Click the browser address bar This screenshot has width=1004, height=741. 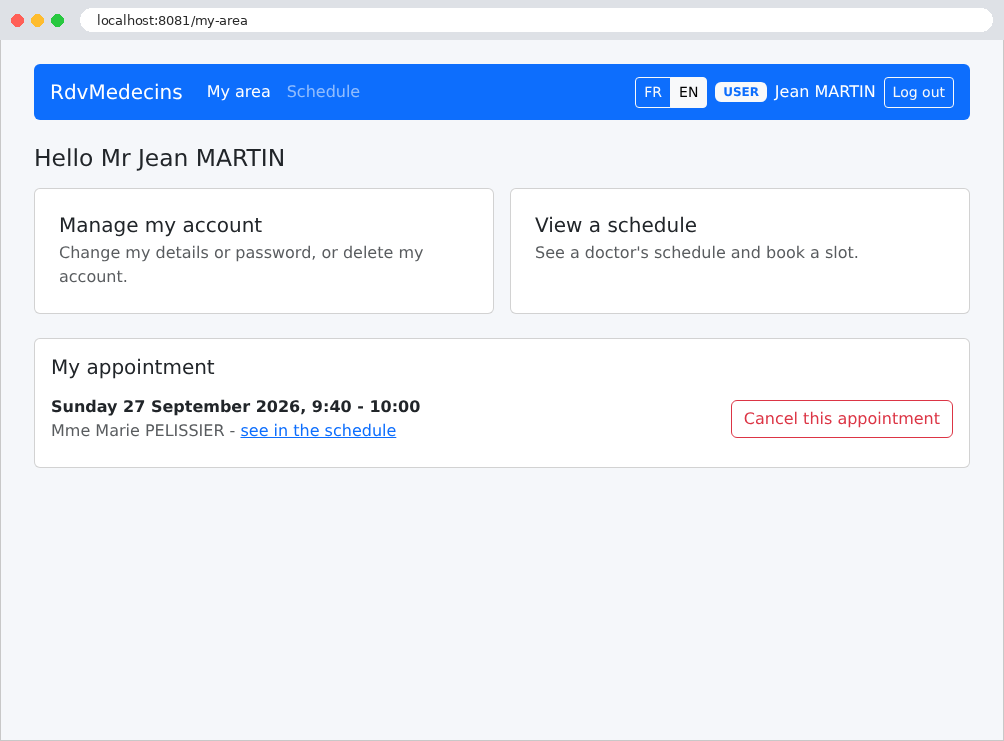click(536, 20)
